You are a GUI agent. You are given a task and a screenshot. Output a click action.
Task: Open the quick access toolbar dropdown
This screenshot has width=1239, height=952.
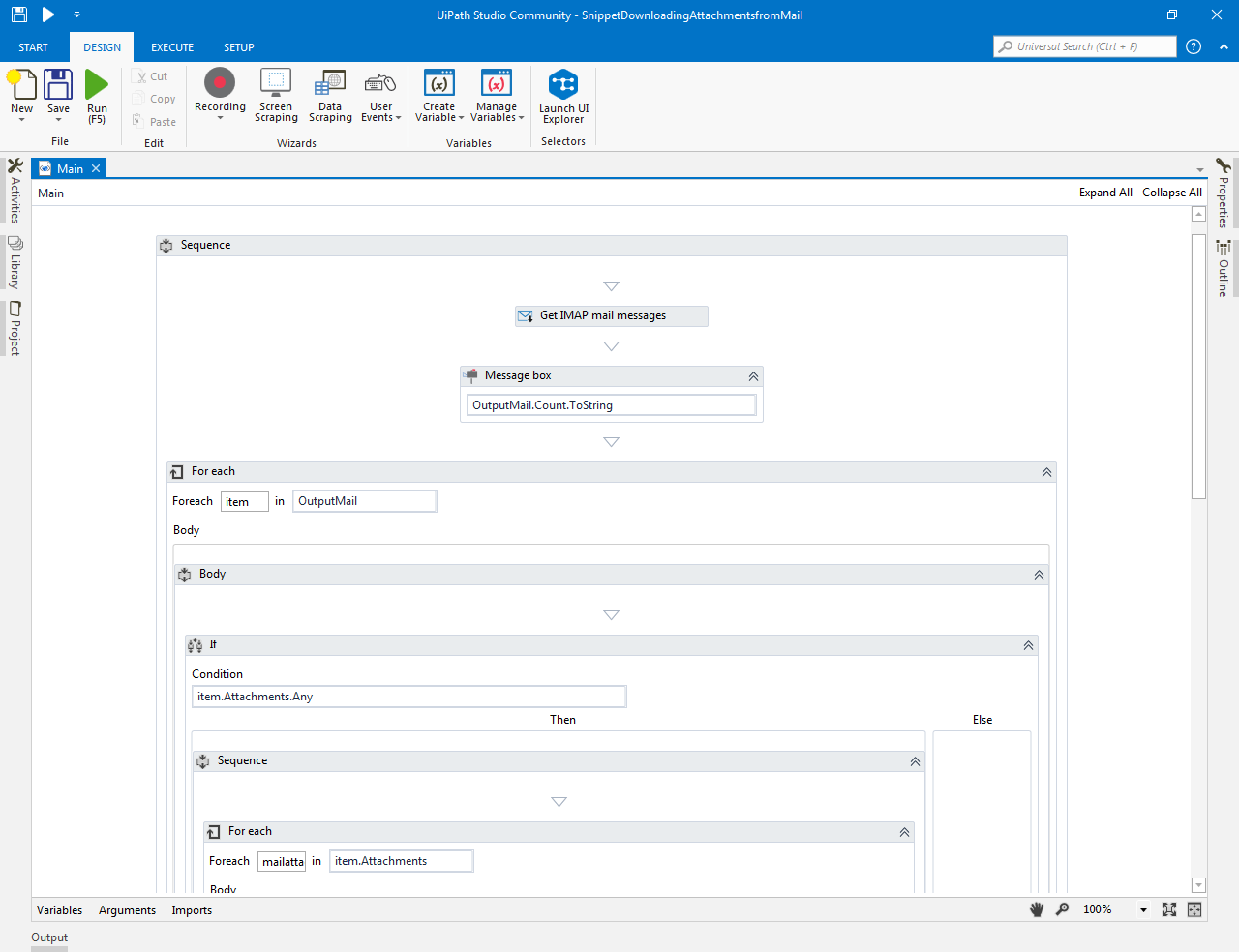pyautogui.click(x=76, y=15)
